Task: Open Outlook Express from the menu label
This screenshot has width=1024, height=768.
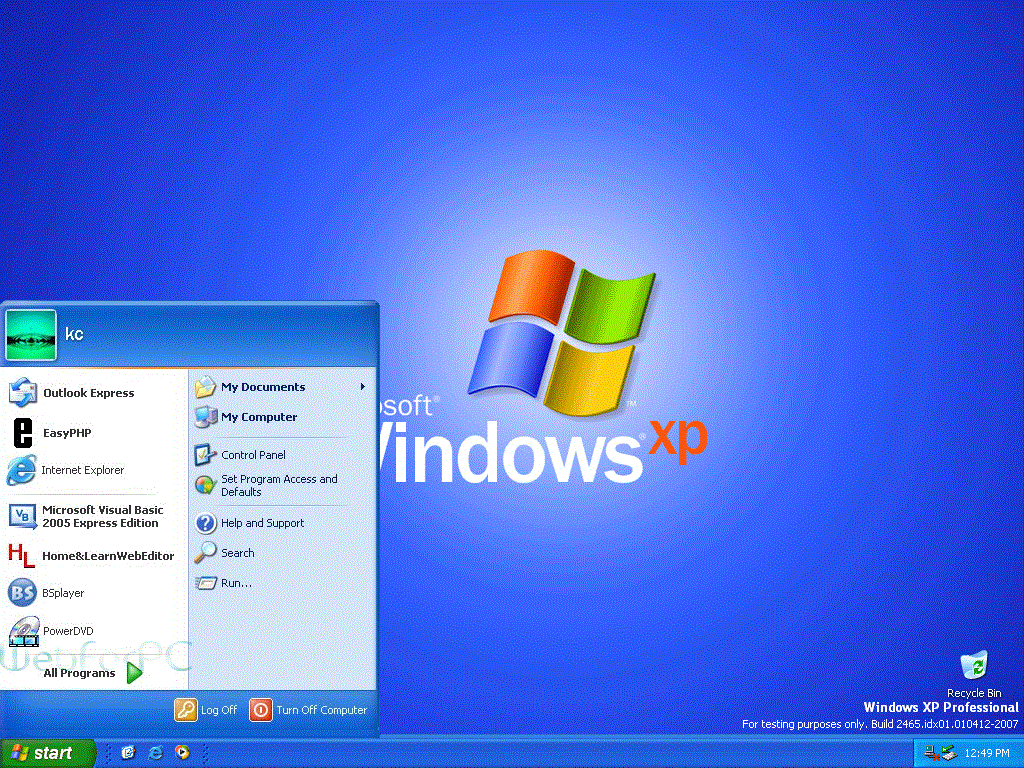Action: (x=89, y=392)
